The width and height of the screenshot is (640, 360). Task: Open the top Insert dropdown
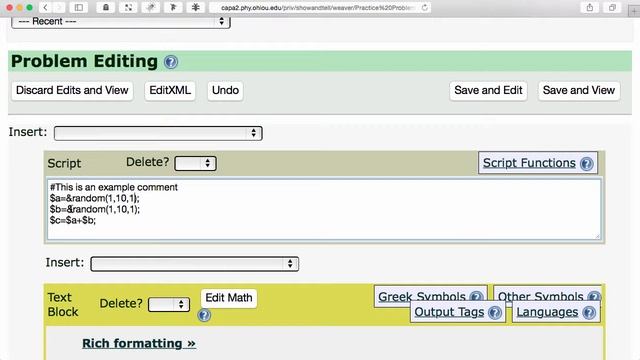[158, 133]
